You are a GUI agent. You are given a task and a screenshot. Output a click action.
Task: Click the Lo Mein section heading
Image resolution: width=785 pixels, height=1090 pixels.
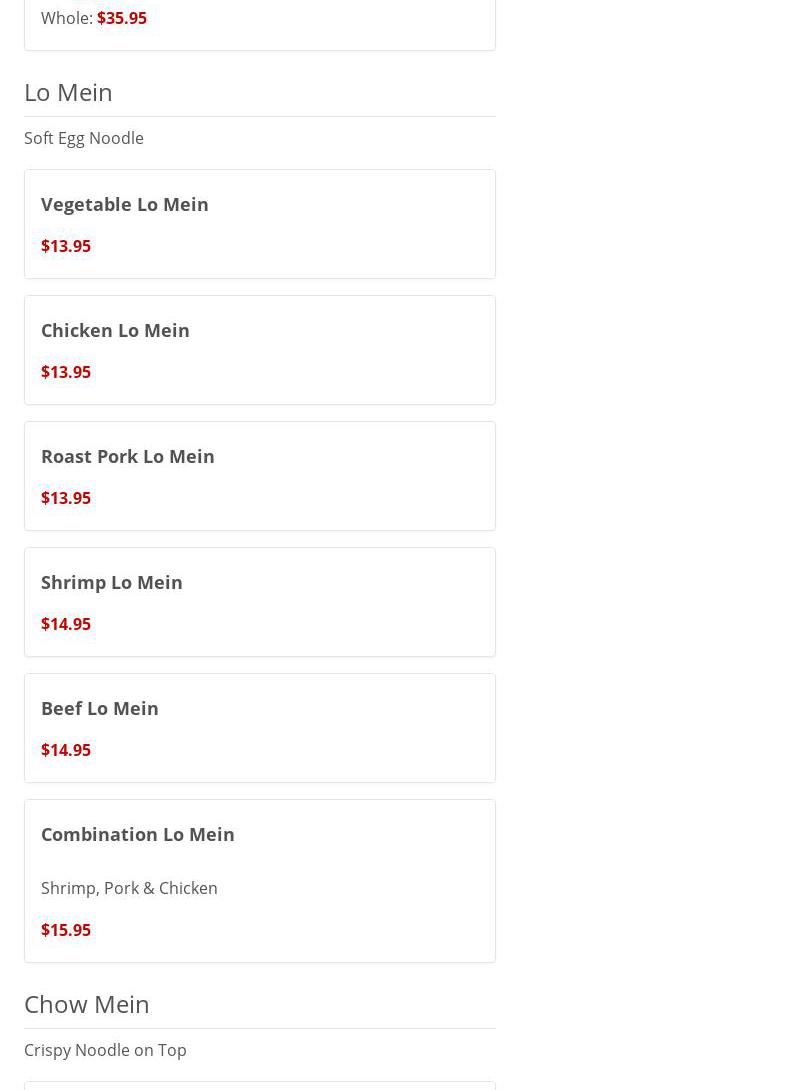click(68, 92)
